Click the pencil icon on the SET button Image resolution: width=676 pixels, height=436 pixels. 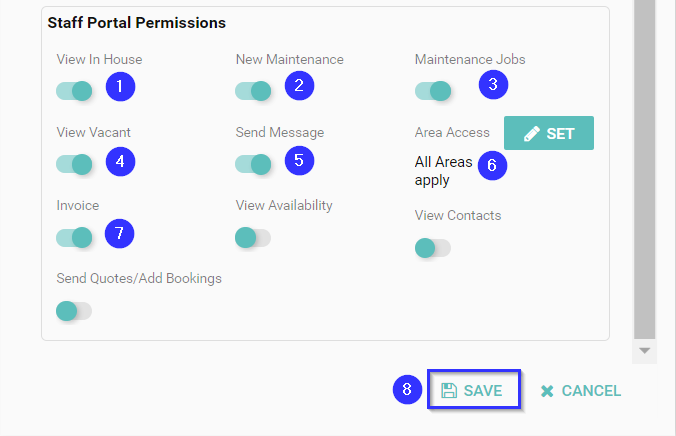[532, 133]
